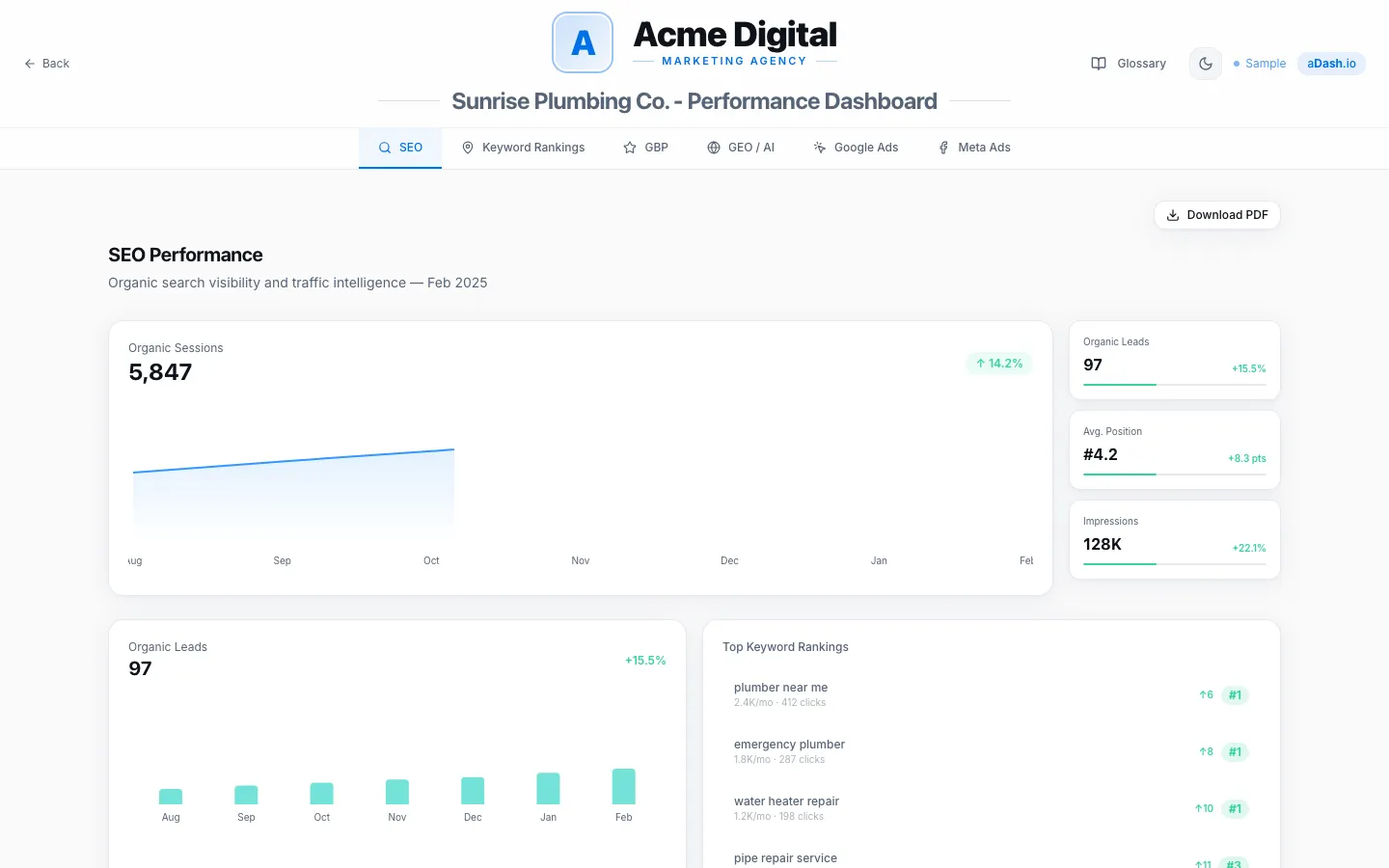Click the Top Keyword Rankings heading

coord(785,647)
